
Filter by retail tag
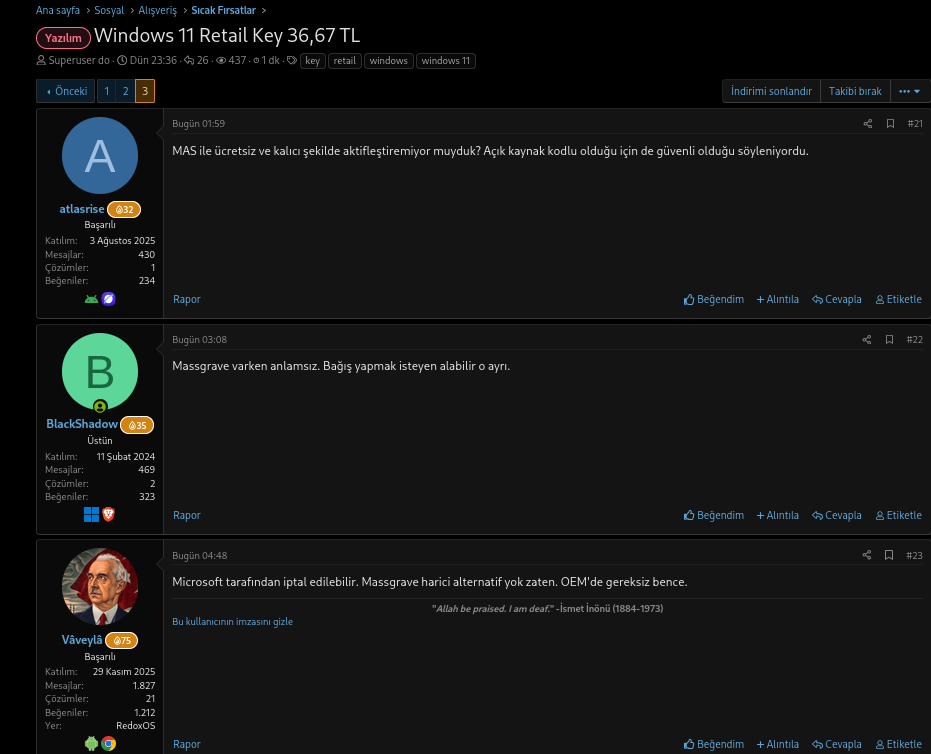[344, 61]
